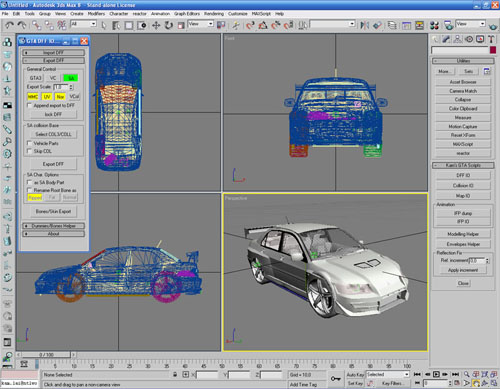The image size is (500, 389).
Task: Toggle the yellow MMC option button
Action: 33,97
